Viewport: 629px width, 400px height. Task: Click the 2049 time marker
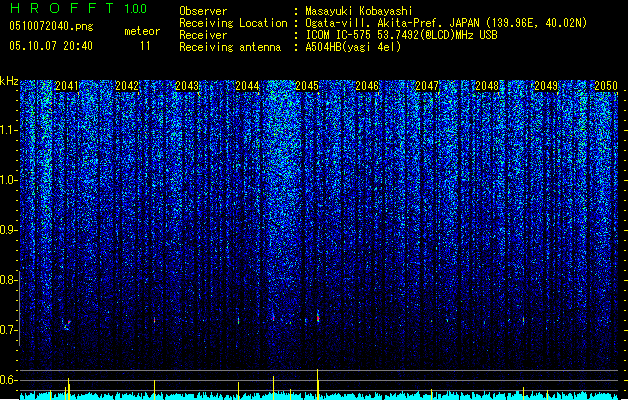click(546, 86)
